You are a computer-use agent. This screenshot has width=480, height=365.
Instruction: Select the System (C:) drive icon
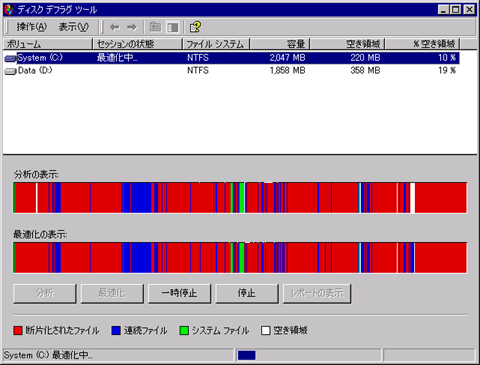tap(10, 59)
